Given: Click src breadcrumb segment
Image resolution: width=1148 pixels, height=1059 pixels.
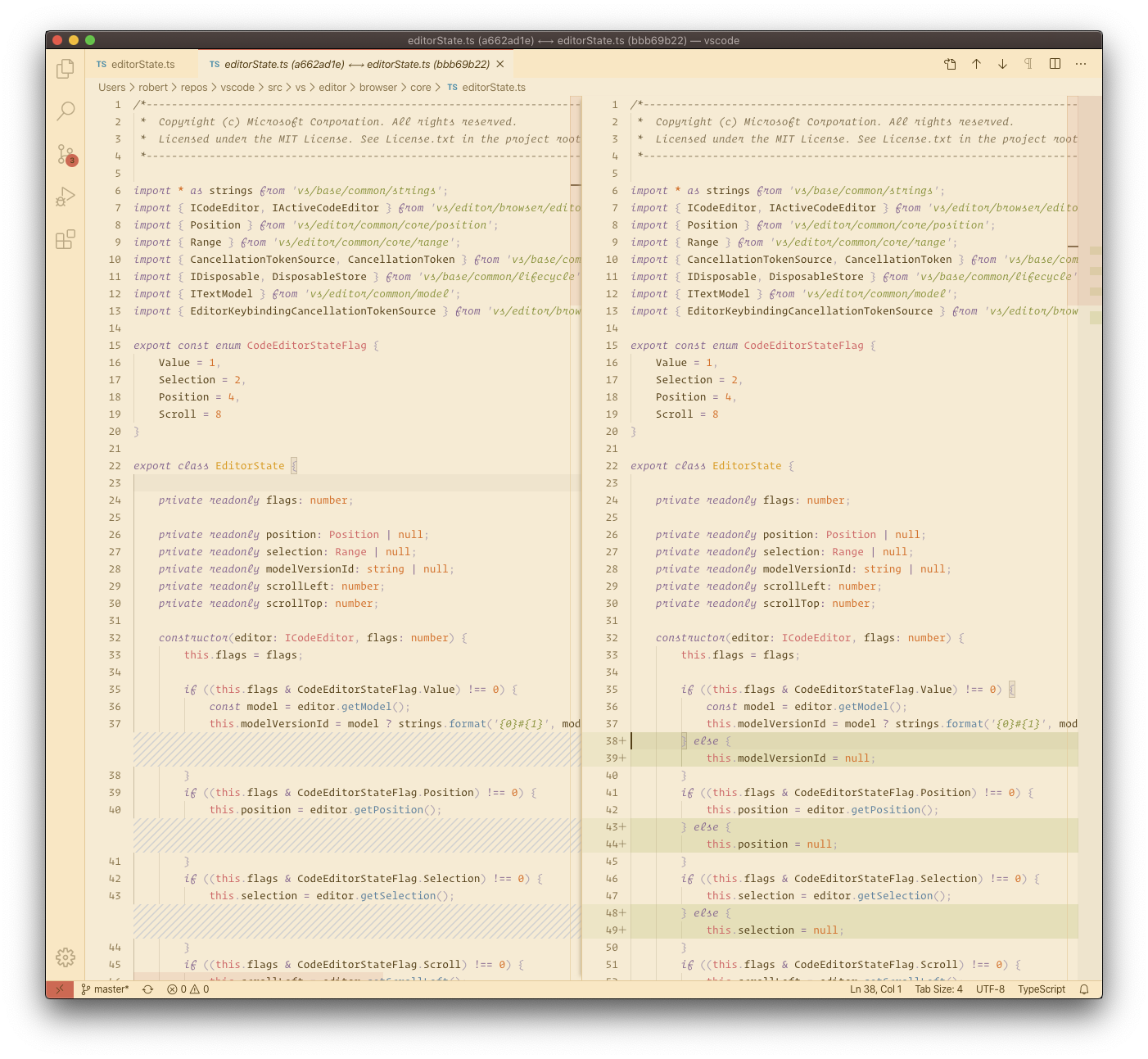Looking at the screenshot, I should pyautogui.click(x=275, y=88).
